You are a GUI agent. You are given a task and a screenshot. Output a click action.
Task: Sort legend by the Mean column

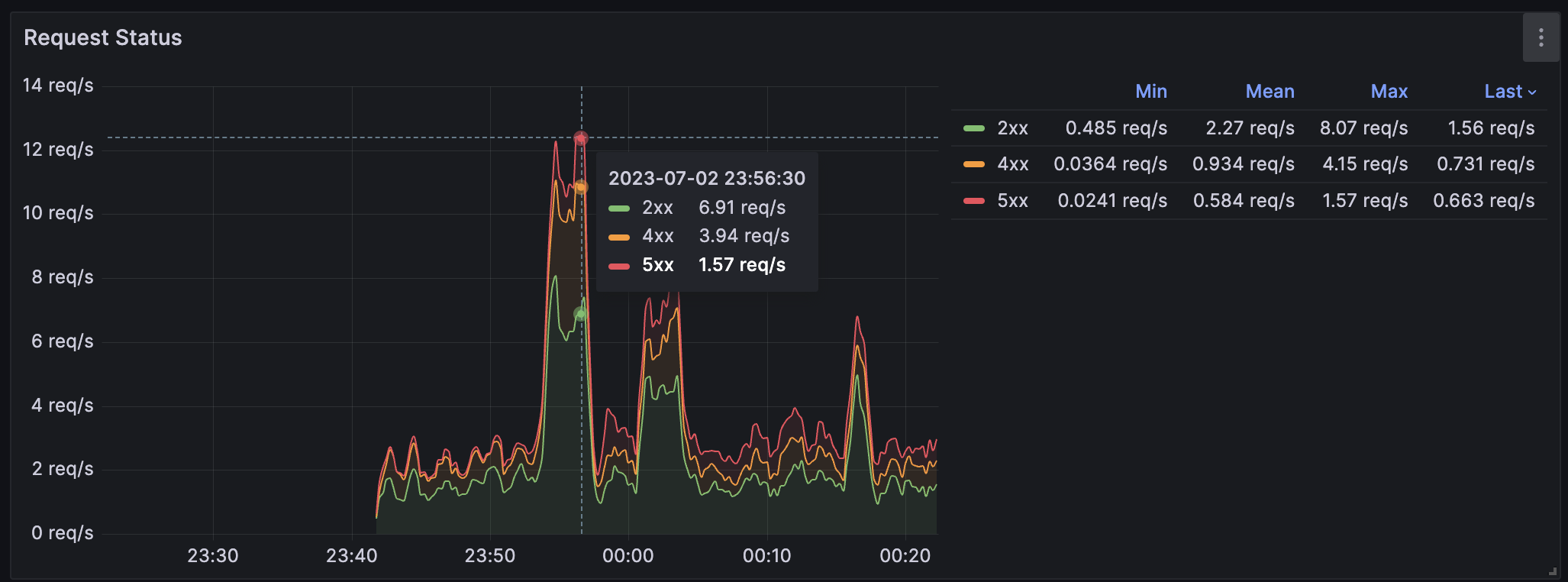[x=1270, y=92]
